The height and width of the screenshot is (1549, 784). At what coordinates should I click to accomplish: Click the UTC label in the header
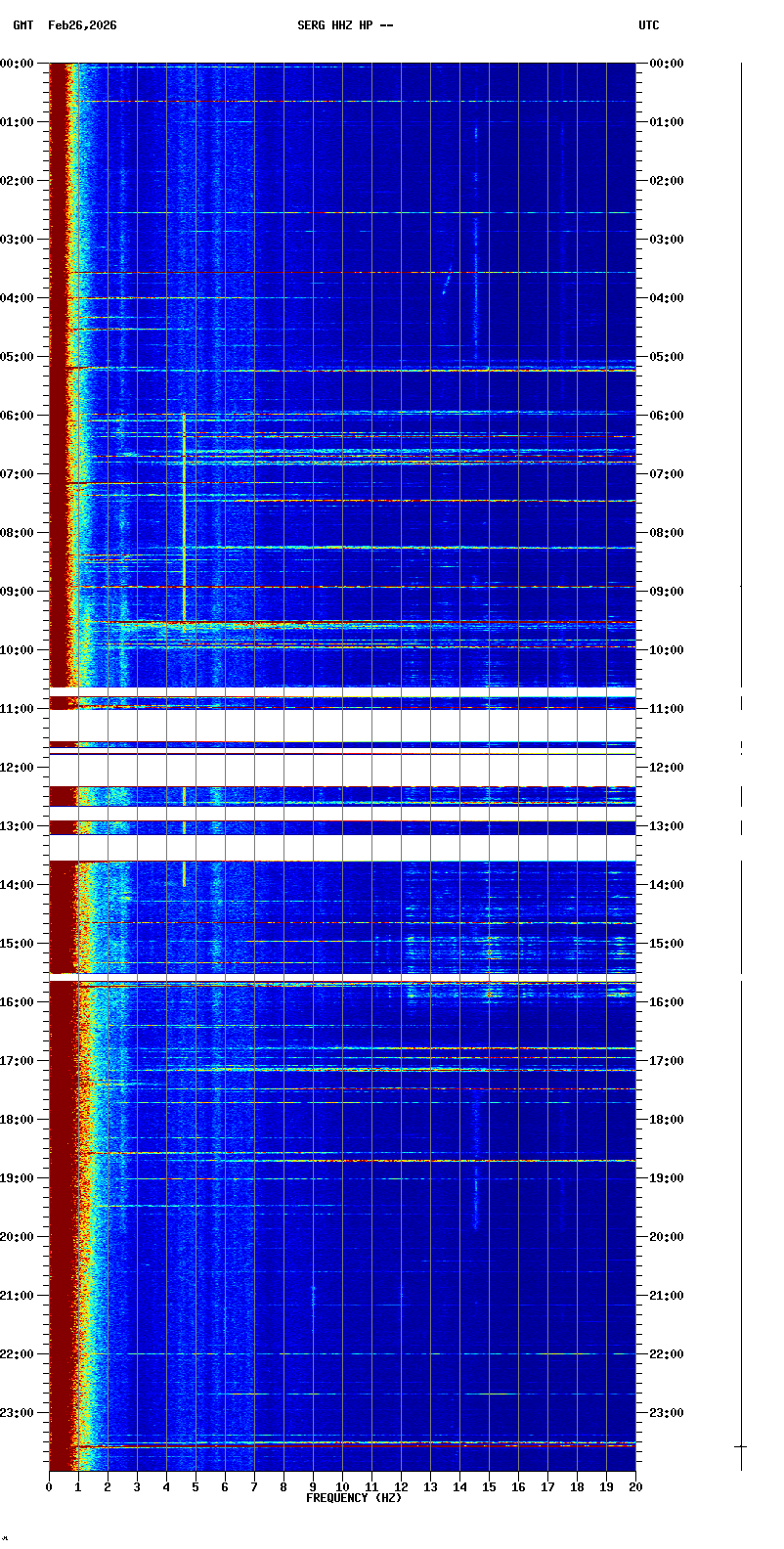(x=649, y=25)
